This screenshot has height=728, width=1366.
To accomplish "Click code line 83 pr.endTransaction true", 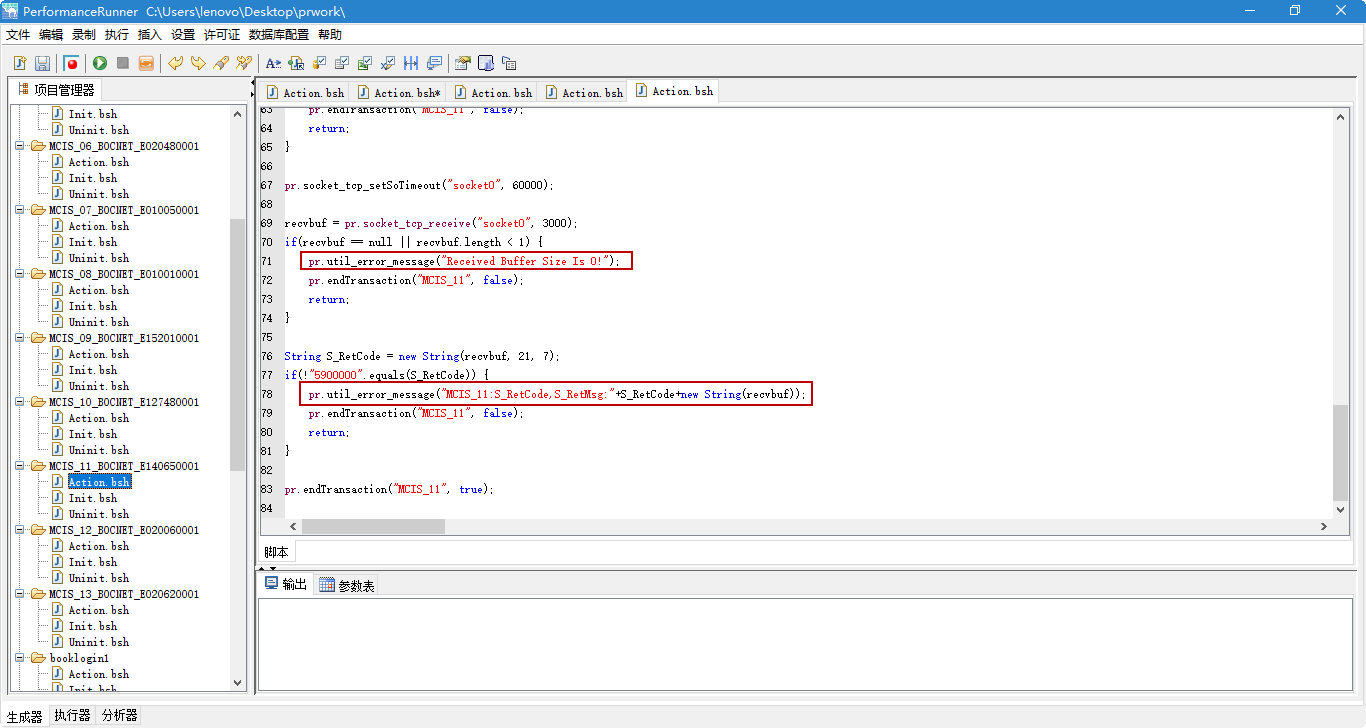I will [x=389, y=489].
